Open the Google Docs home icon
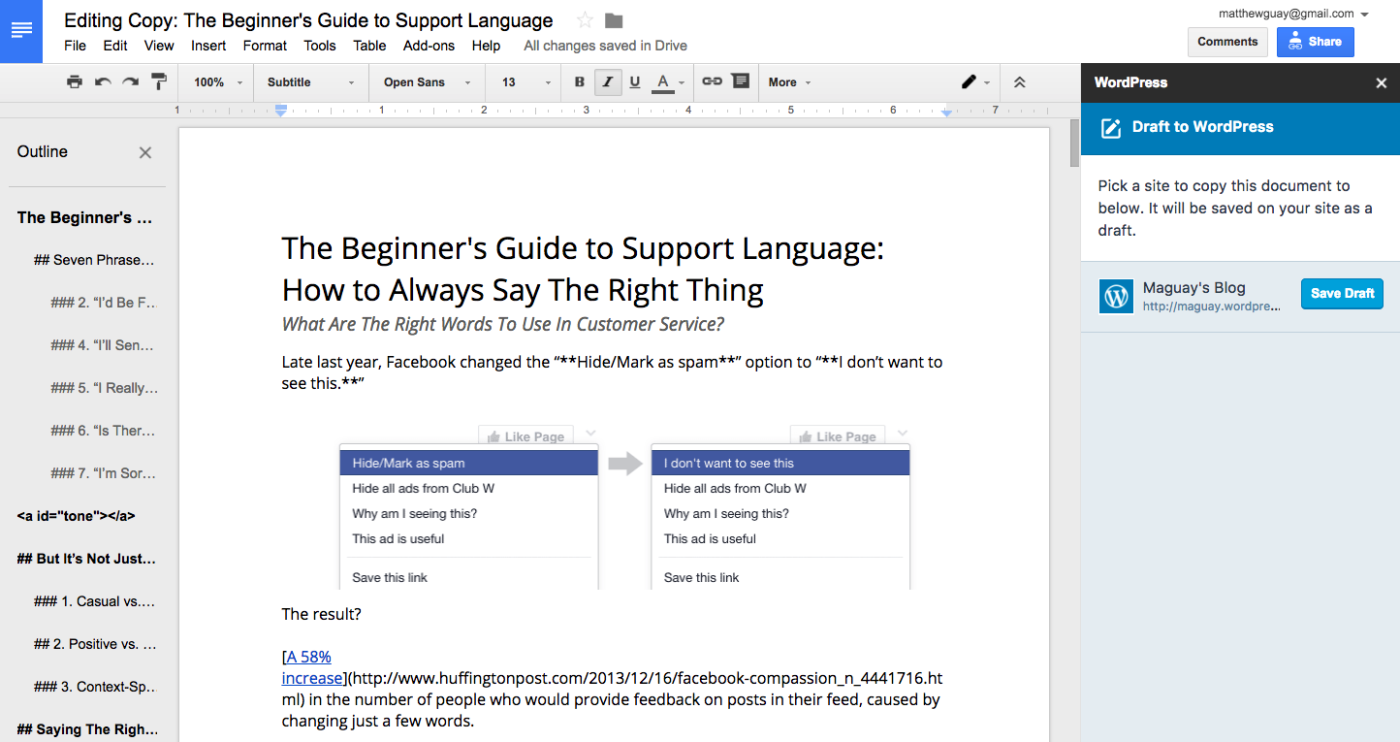Screen dimensions: 1400x742 tap(21, 31)
